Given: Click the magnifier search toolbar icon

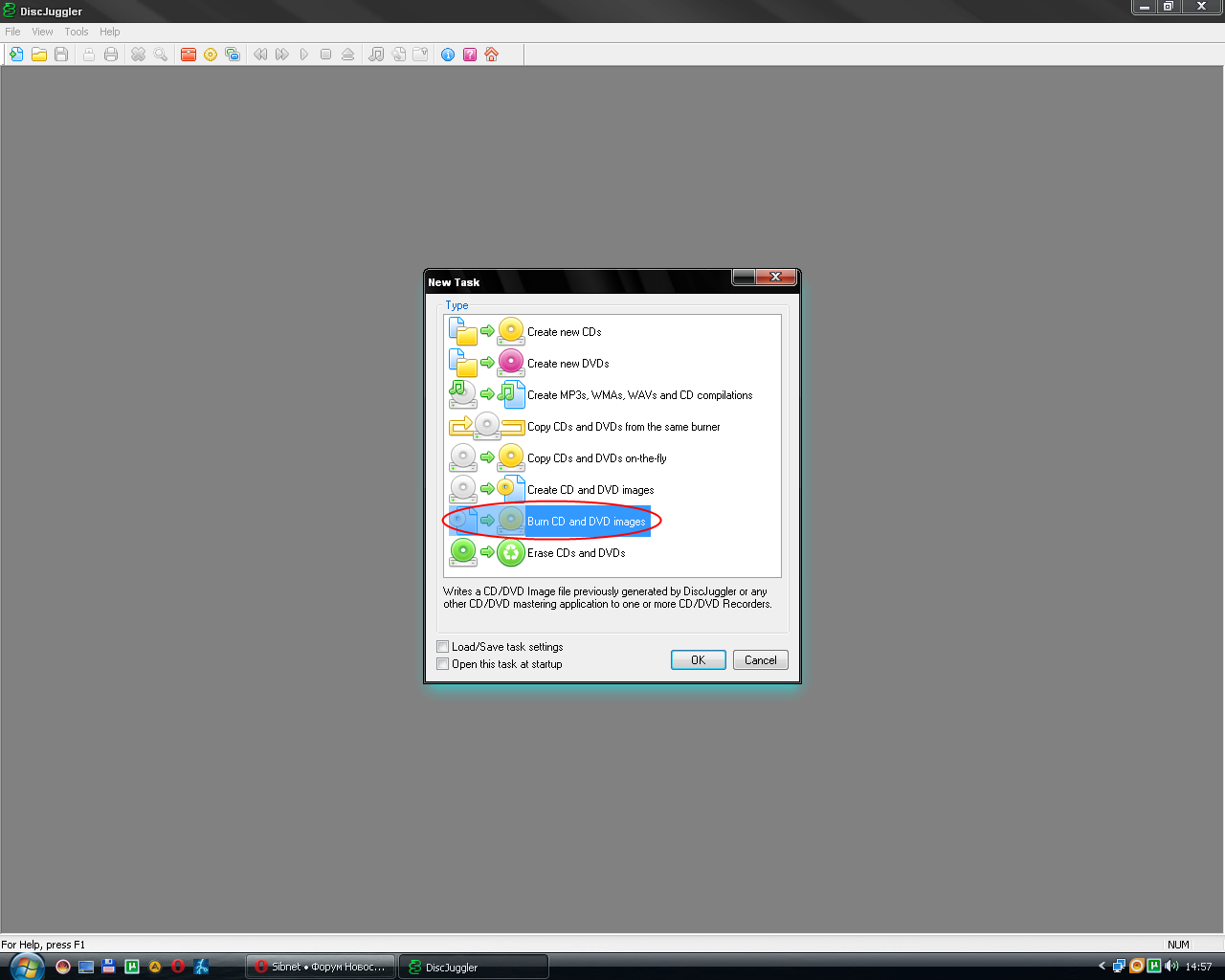Looking at the screenshot, I should point(161,55).
